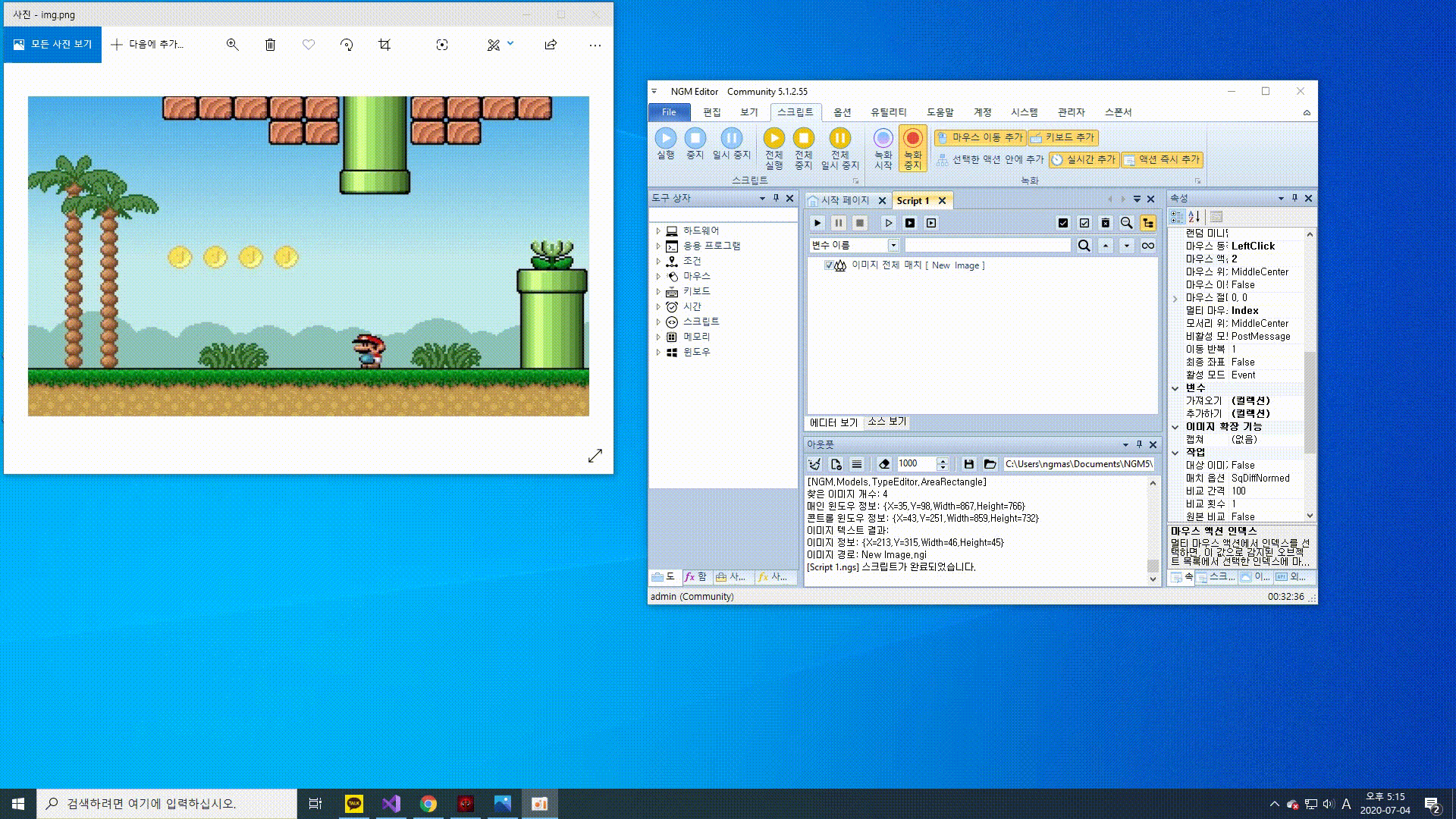Click the 전체 중지 (Stop All) orange icon

click(803, 138)
